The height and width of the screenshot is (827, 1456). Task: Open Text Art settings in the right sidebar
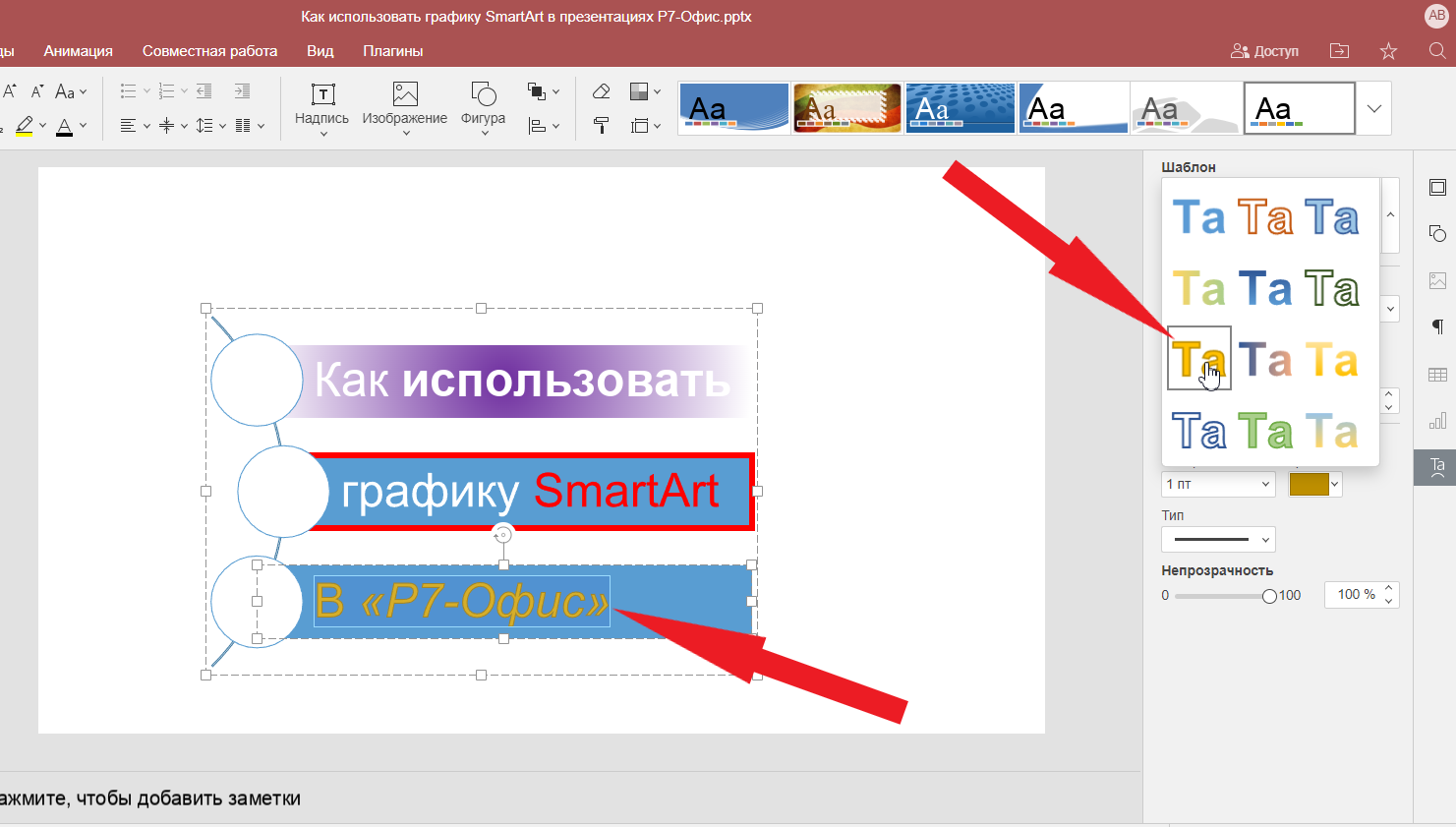tap(1436, 467)
